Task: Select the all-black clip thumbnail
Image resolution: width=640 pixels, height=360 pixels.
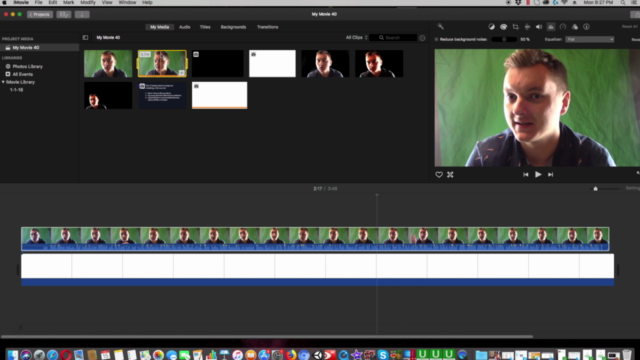Action: (x=218, y=64)
